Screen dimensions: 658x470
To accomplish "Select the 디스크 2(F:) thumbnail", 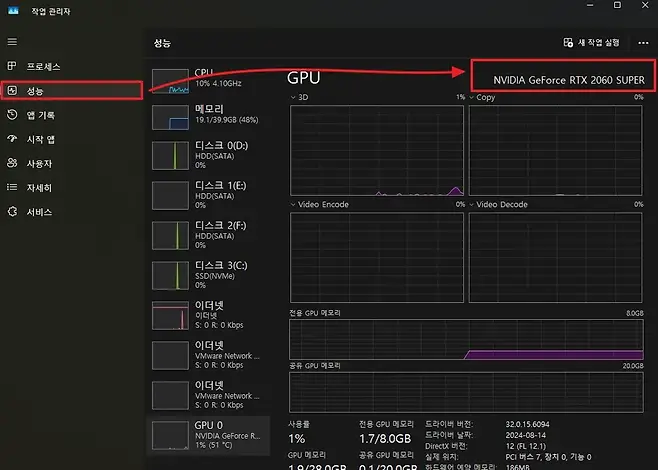I will [170, 235].
